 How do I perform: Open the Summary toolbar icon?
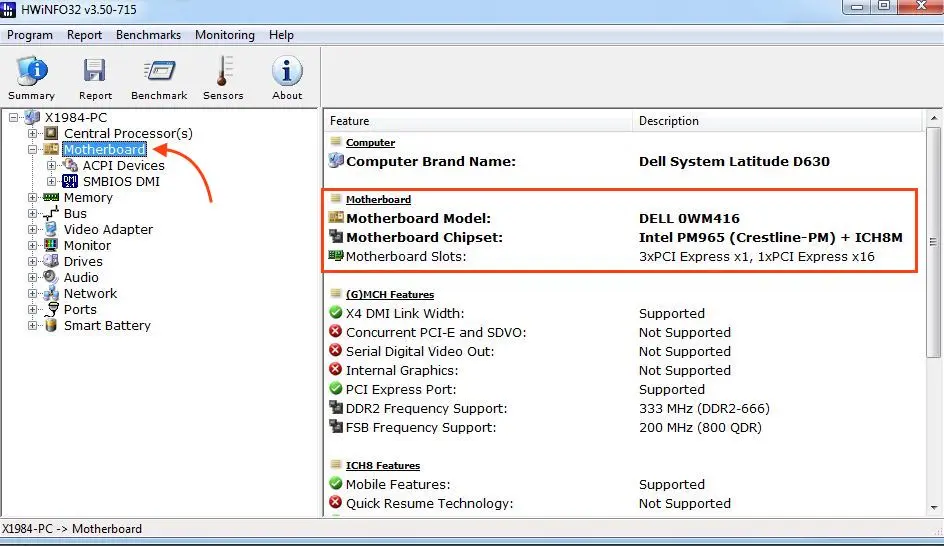point(31,71)
